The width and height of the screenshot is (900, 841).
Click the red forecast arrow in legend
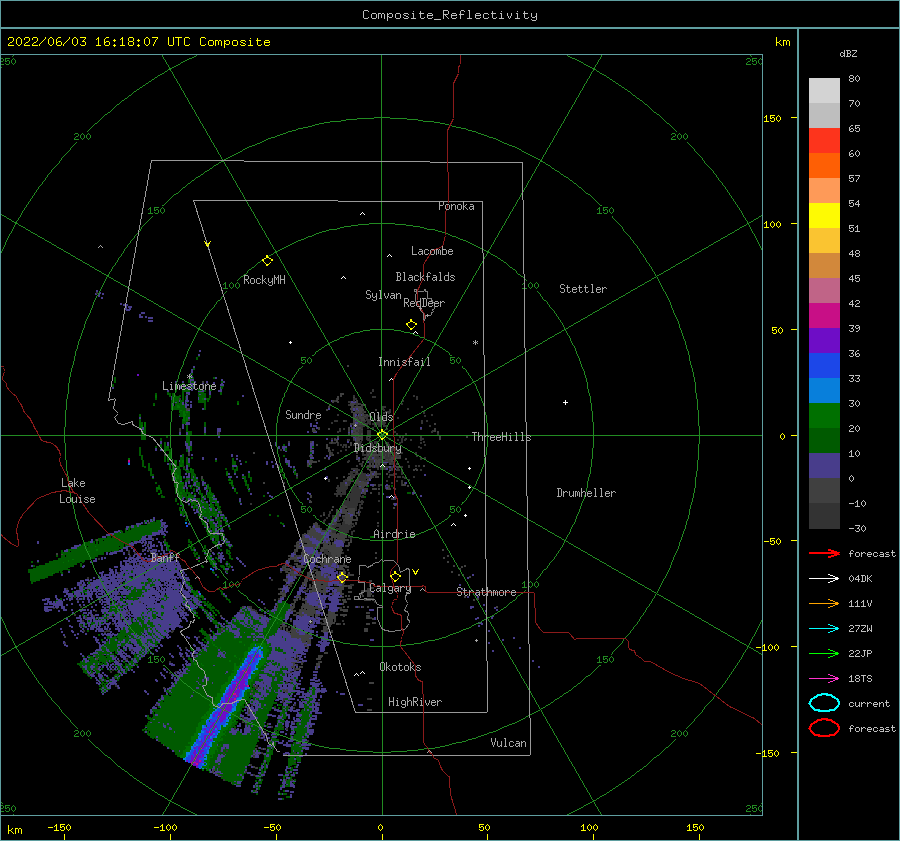point(824,553)
